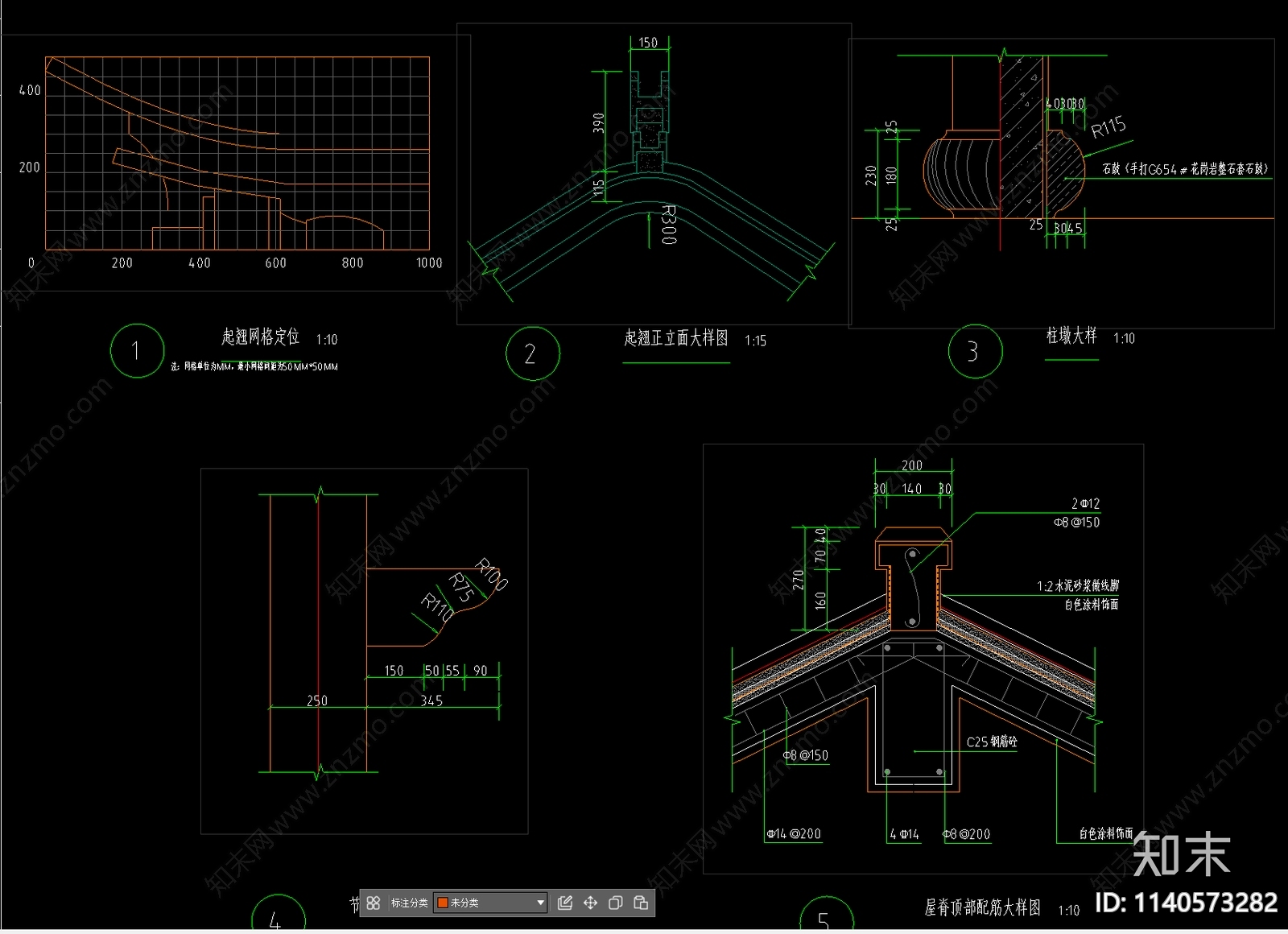Select the 250 column width dimension
The height and width of the screenshot is (934, 1288).
[317, 700]
